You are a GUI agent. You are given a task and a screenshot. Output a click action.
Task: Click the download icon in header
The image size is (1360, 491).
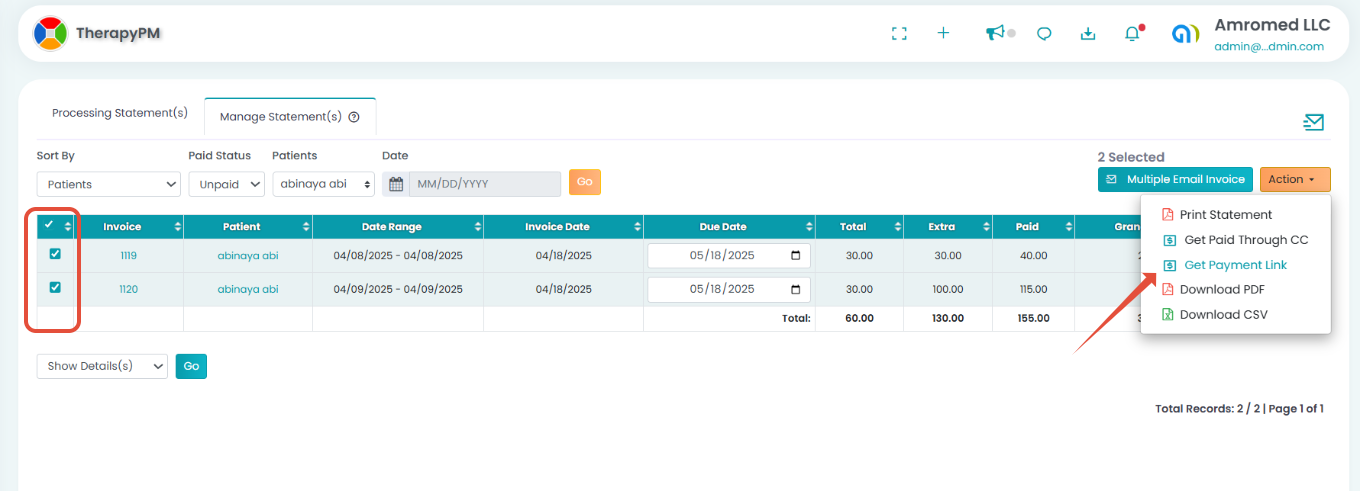pos(1088,33)
